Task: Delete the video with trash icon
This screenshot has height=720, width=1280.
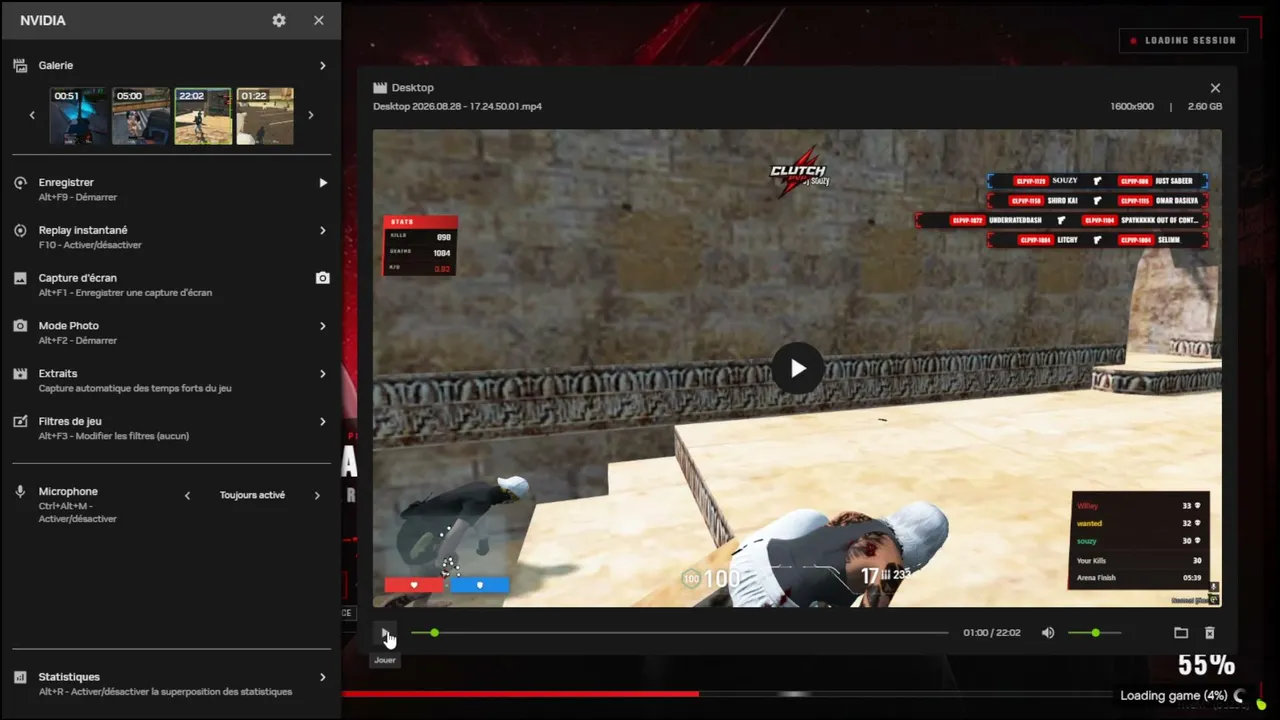Action: 1209,633
